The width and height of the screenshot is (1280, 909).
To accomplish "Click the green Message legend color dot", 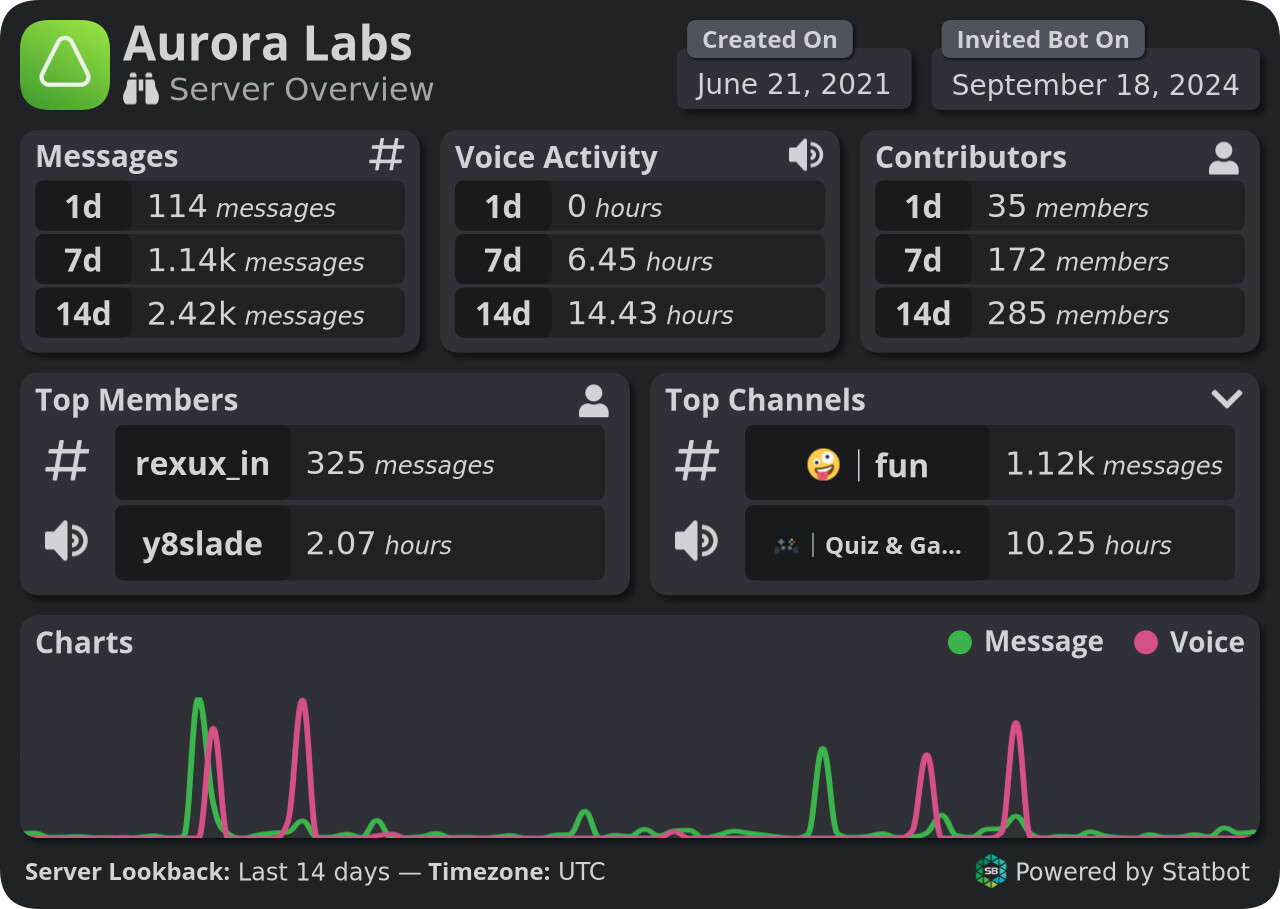I will [x=959, y=642].
